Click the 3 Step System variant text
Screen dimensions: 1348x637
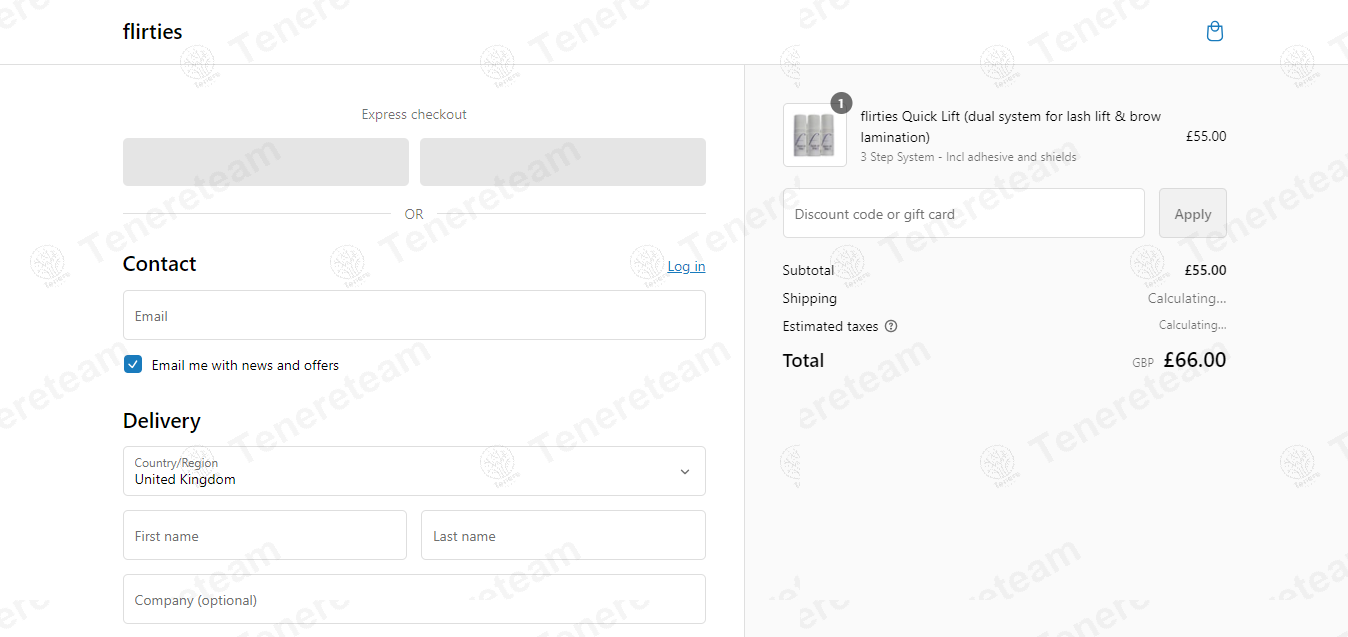969,157
